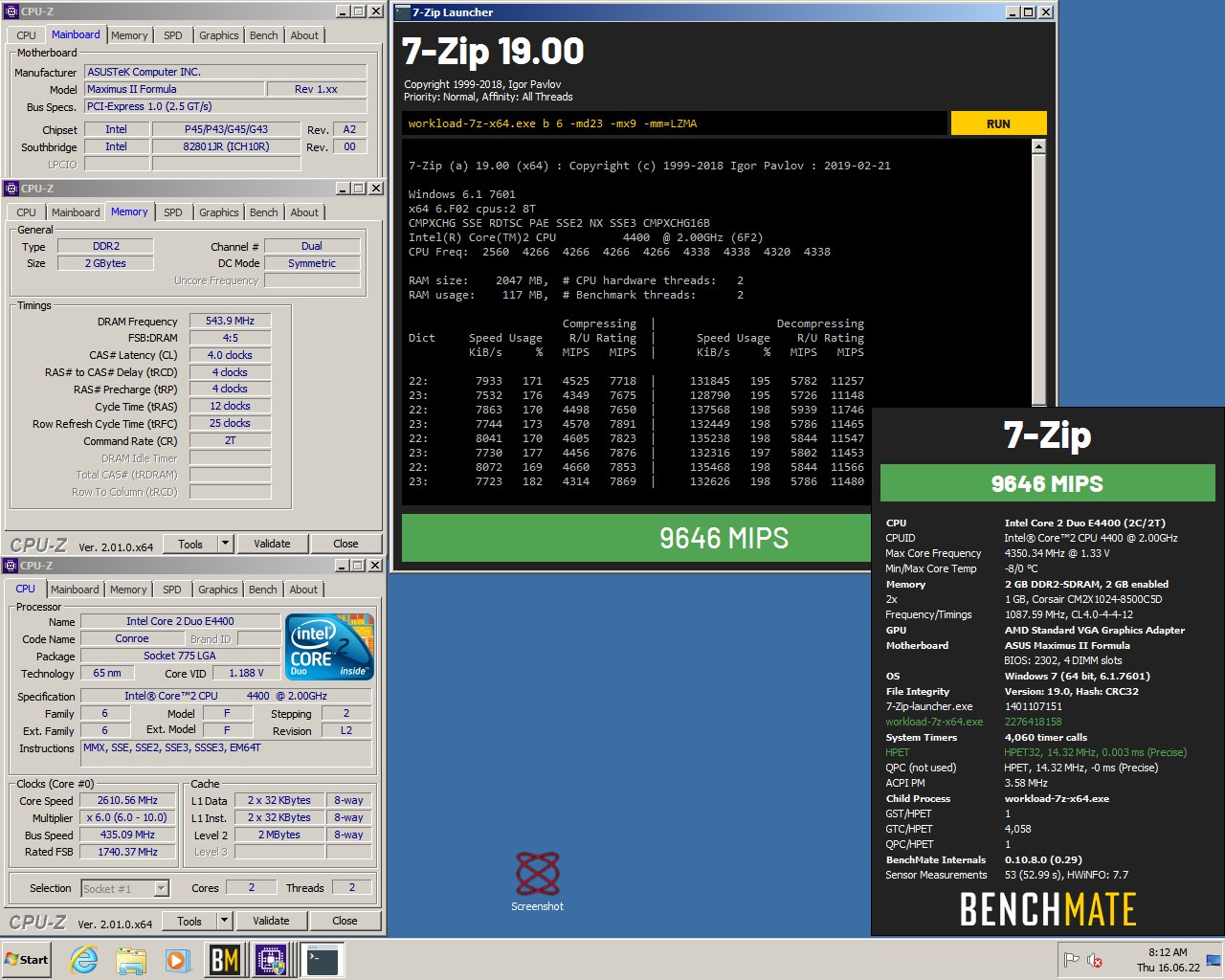Open Bench tab in CPU-Z Memory window
This screenshot has width=1225, height=980.
click(263, 212)
